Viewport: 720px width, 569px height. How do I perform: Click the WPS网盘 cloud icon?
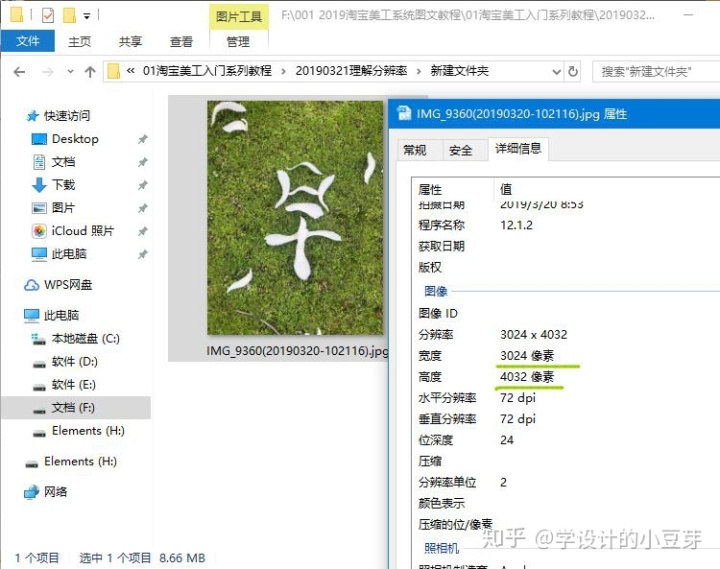(x=31, y=285)
